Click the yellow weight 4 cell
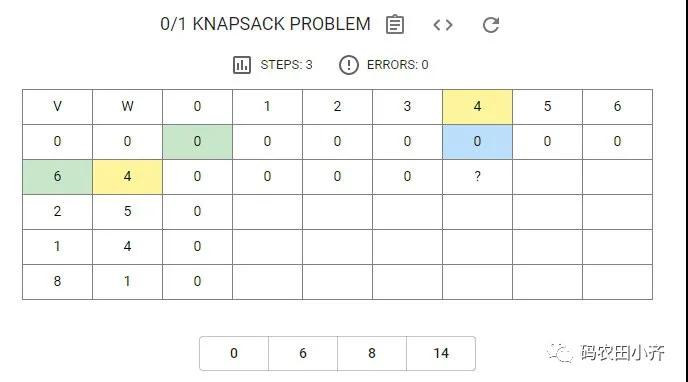The image size is (688, 382). 127,177
